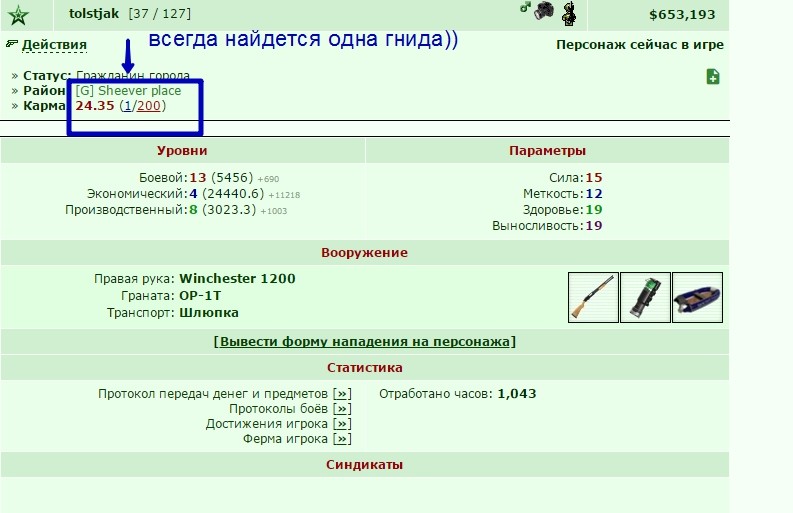Open Достижения игрока arrow link
Viewport: 793px width, 513px height.
(x=342, y=424)
